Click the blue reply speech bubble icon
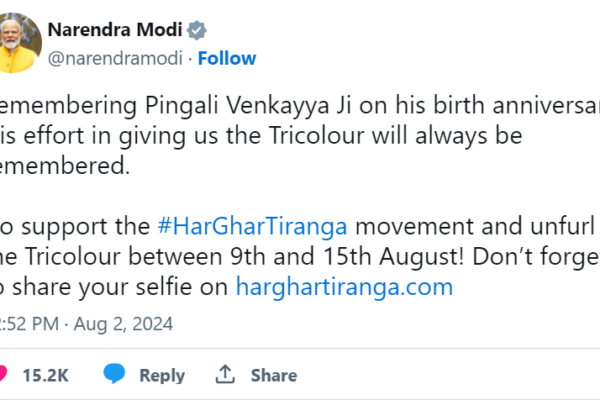The image size is (600, 400). (x=115, y=375)
